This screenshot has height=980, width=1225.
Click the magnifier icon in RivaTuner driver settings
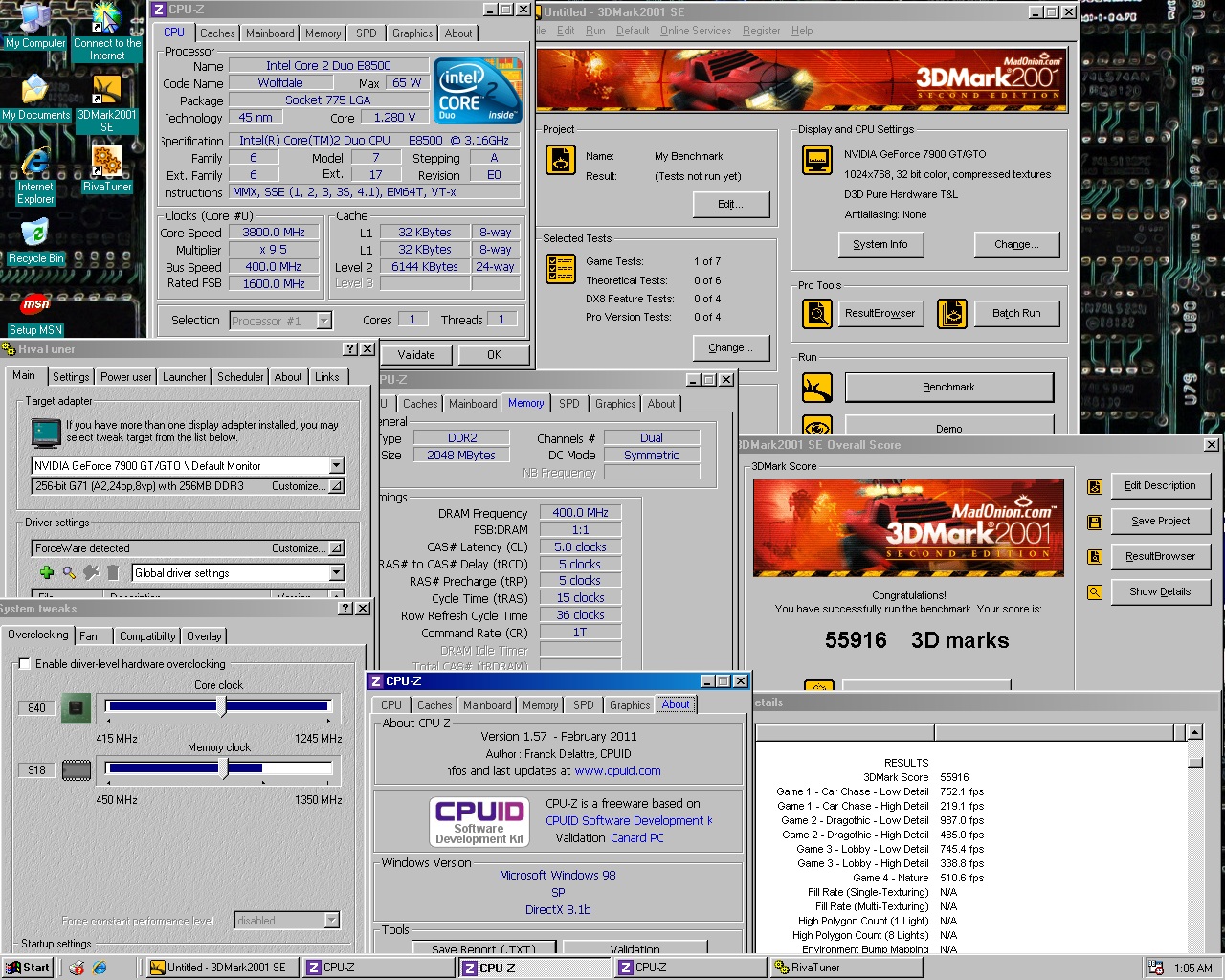[69, 572]
